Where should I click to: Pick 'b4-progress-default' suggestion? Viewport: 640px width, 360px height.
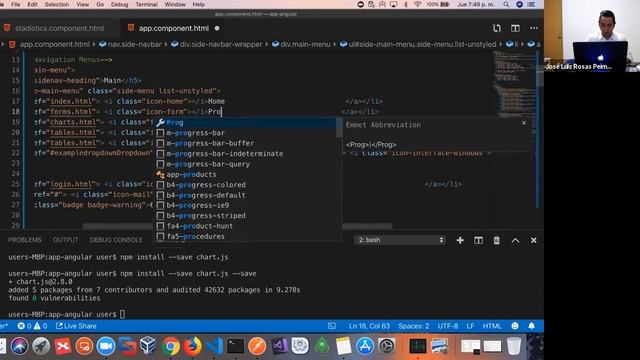(x=245, y=195)
